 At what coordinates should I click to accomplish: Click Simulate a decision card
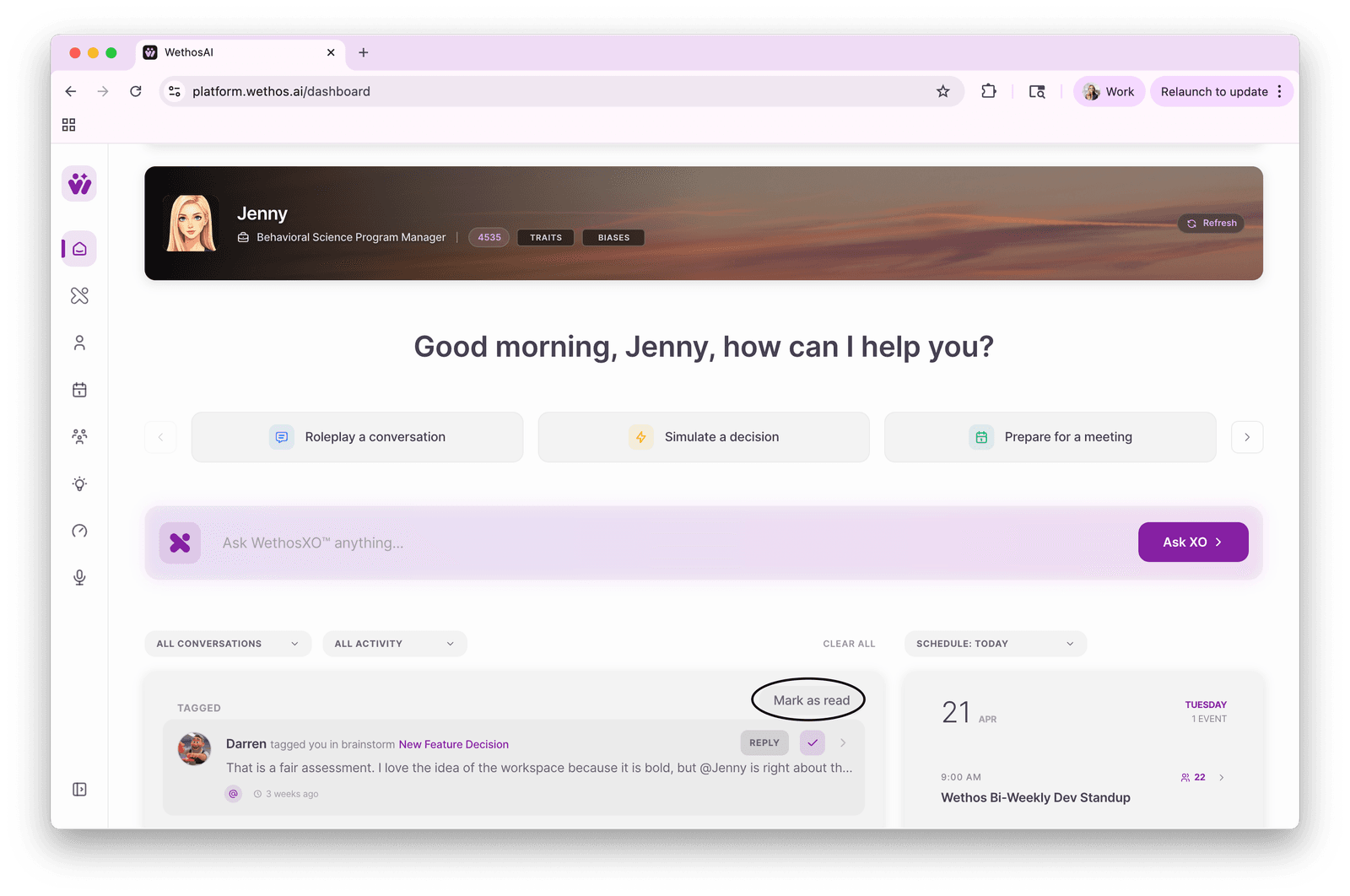point(704,437)
